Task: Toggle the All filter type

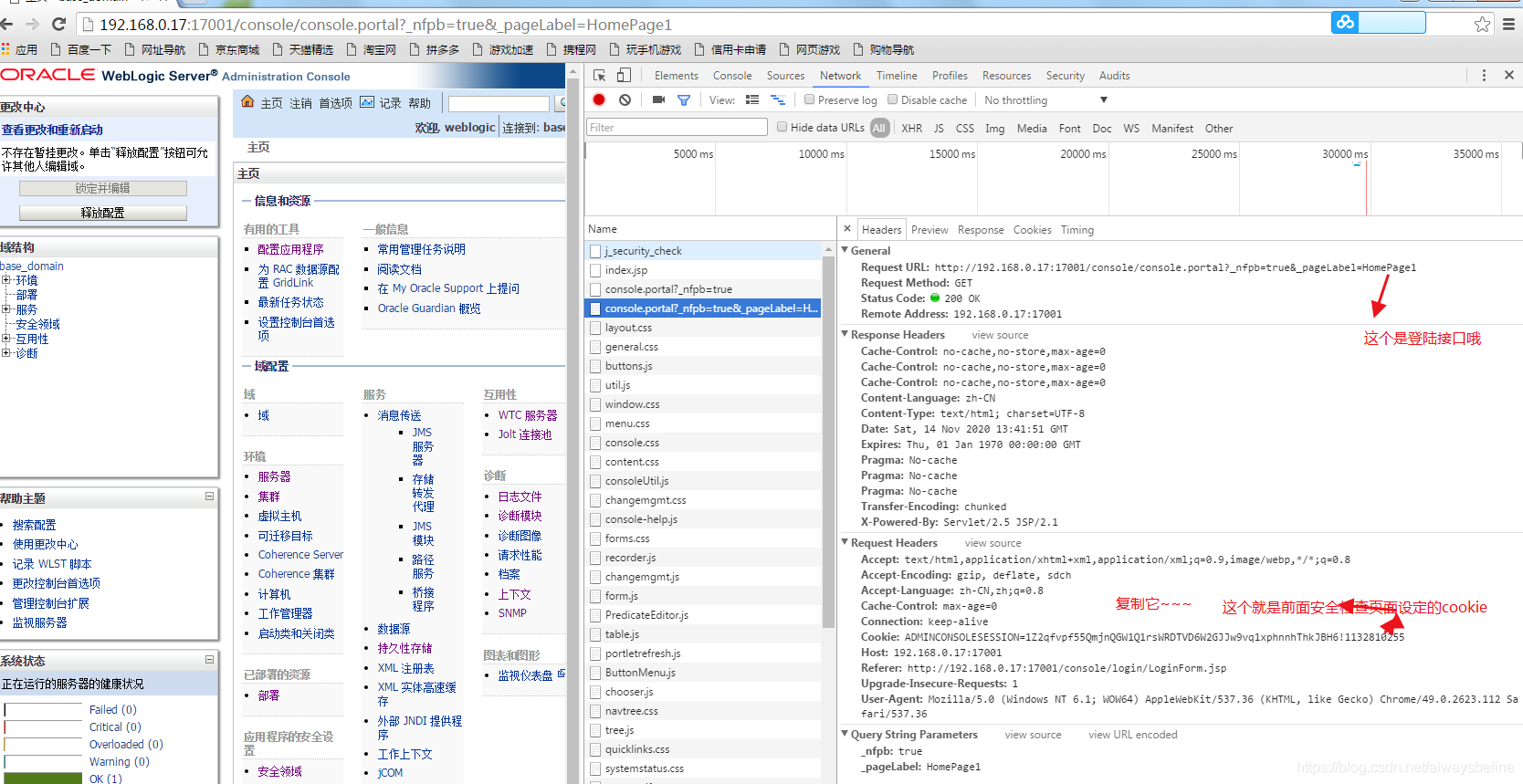Action: point(879,128)
